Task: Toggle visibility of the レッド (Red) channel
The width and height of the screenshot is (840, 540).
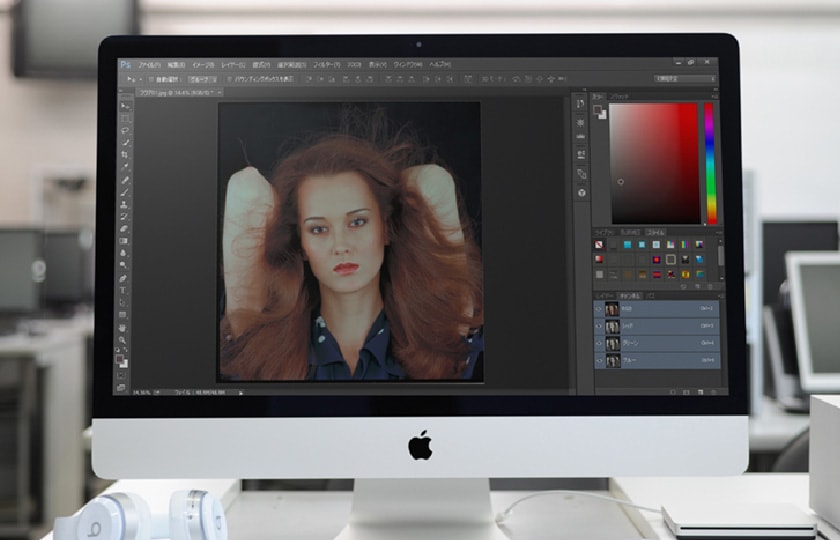Action: pyautogui.click(x=599, y=326)
